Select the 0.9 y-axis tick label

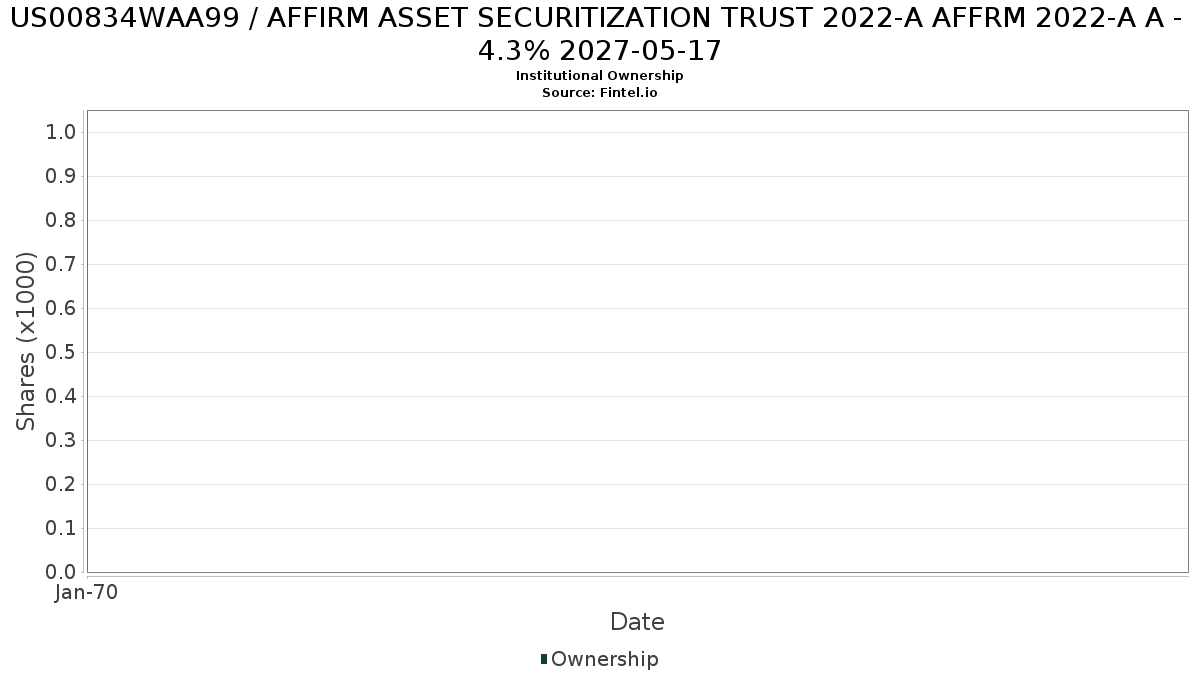[x=62, y=177]
